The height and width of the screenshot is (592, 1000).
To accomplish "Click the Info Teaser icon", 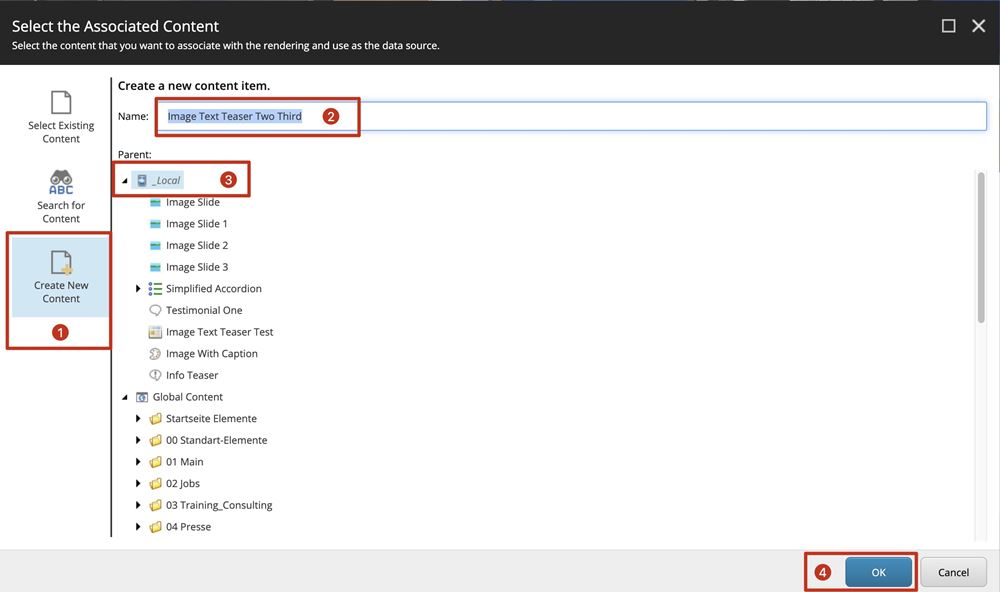I will pos(155,376).
